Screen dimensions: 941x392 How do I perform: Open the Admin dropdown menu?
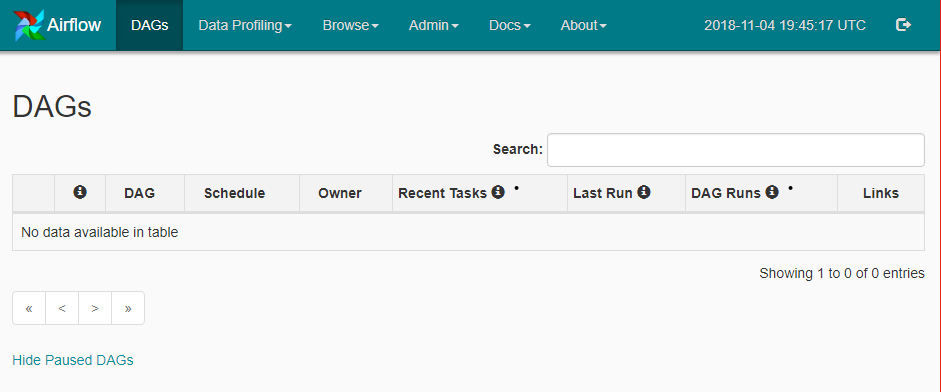pos(433,25)
